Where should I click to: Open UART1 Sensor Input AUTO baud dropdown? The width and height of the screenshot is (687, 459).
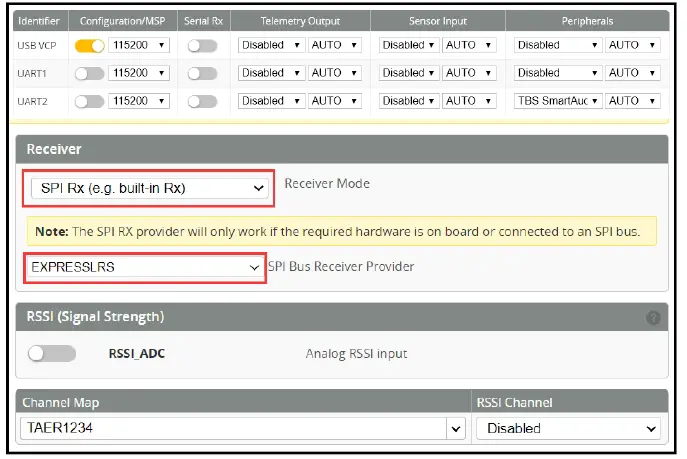(469, 73)
